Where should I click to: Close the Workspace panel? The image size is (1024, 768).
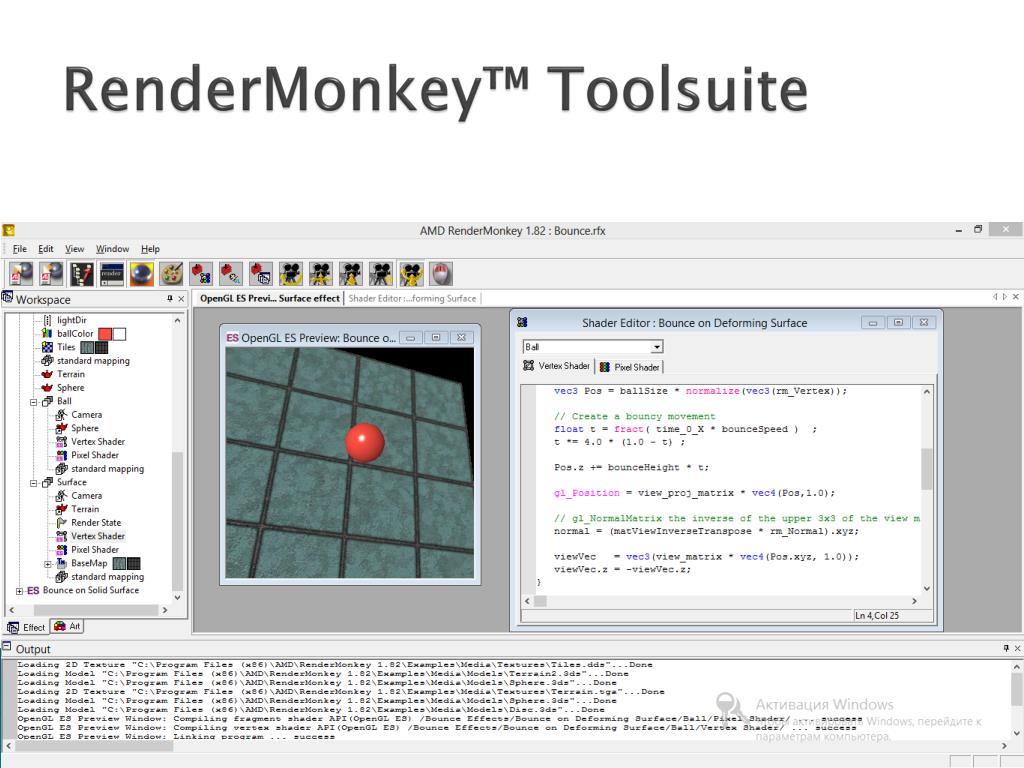tap(182, 299)
